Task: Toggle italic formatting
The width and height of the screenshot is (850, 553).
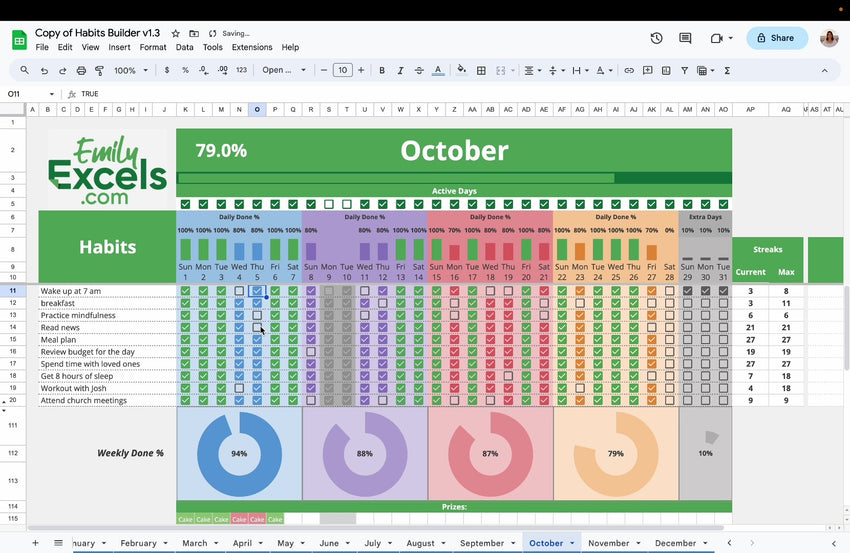Action: click(401, 70)
